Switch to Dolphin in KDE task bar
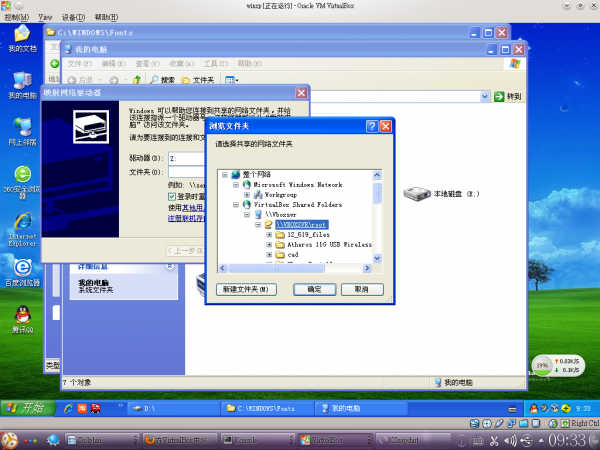 pos(101,440)
